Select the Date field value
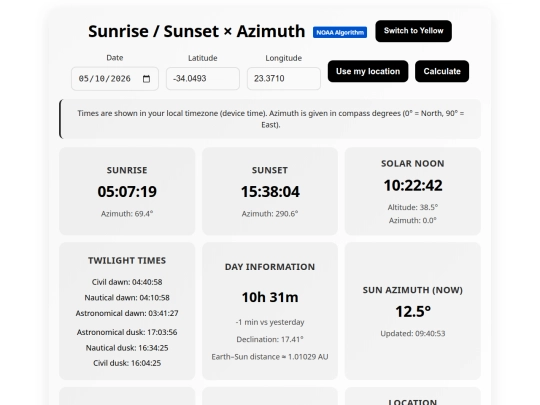The image size is (540, 405). pyautogui.click(x=105, y=79)
